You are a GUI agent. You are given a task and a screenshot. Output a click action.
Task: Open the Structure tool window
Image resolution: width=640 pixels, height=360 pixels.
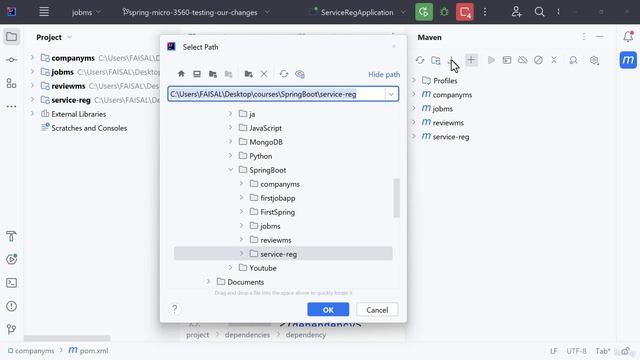[x=11, y=83]
